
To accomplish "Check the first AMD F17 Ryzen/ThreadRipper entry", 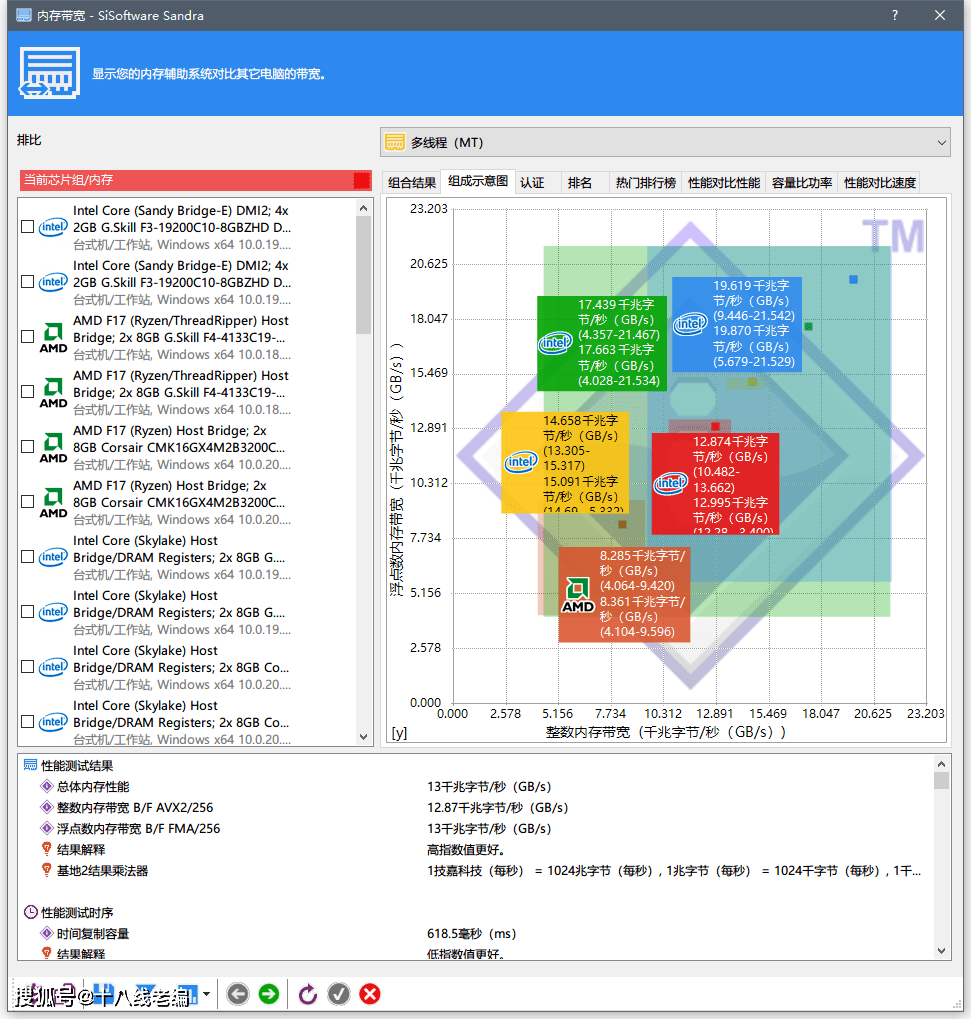I will point(28,337).
